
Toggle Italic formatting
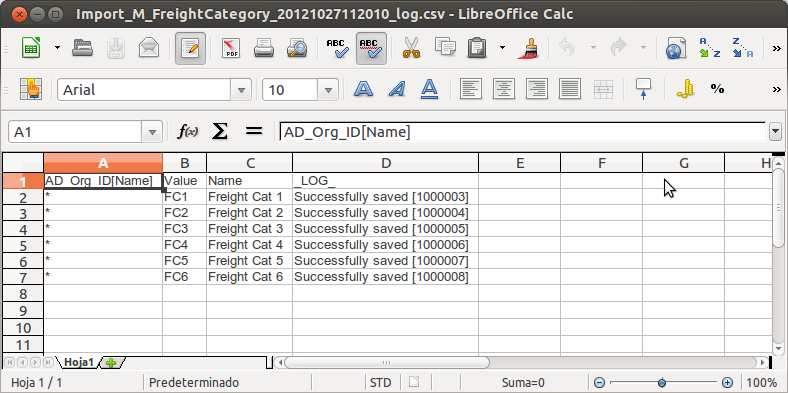397,89
